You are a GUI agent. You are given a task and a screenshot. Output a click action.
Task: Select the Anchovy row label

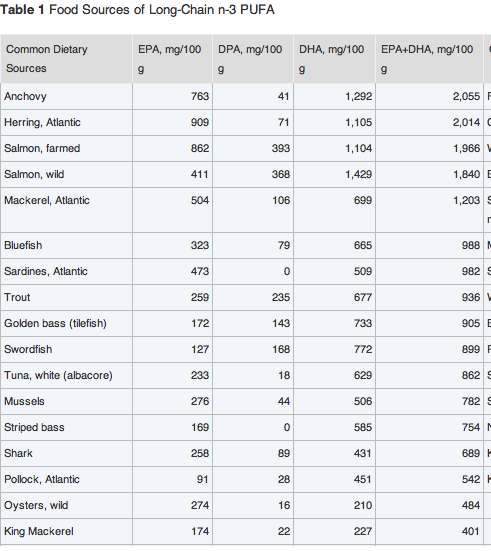tap(25, 96)
